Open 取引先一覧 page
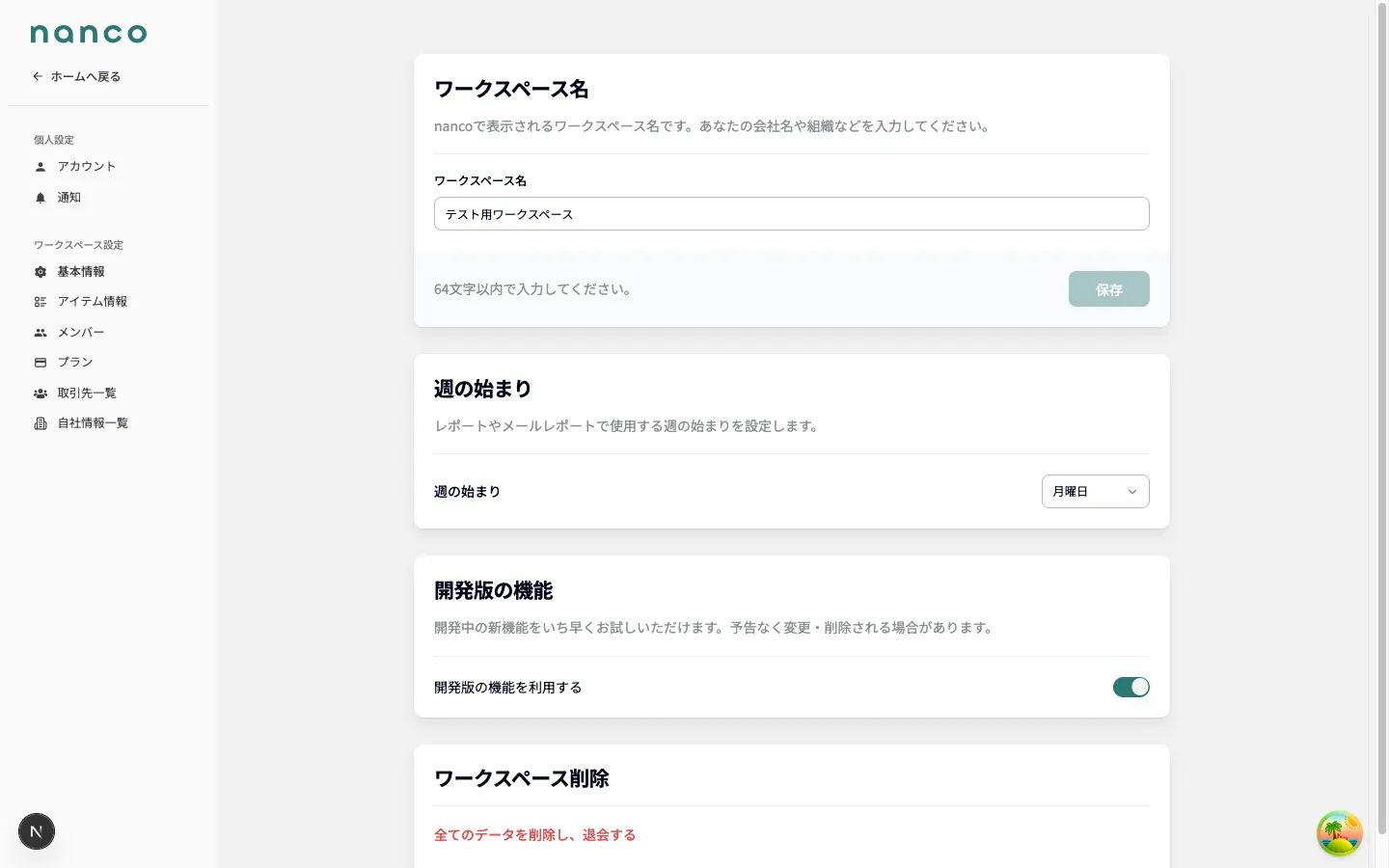Screen dimensions: 1389x868 click(x=87, y=393)
